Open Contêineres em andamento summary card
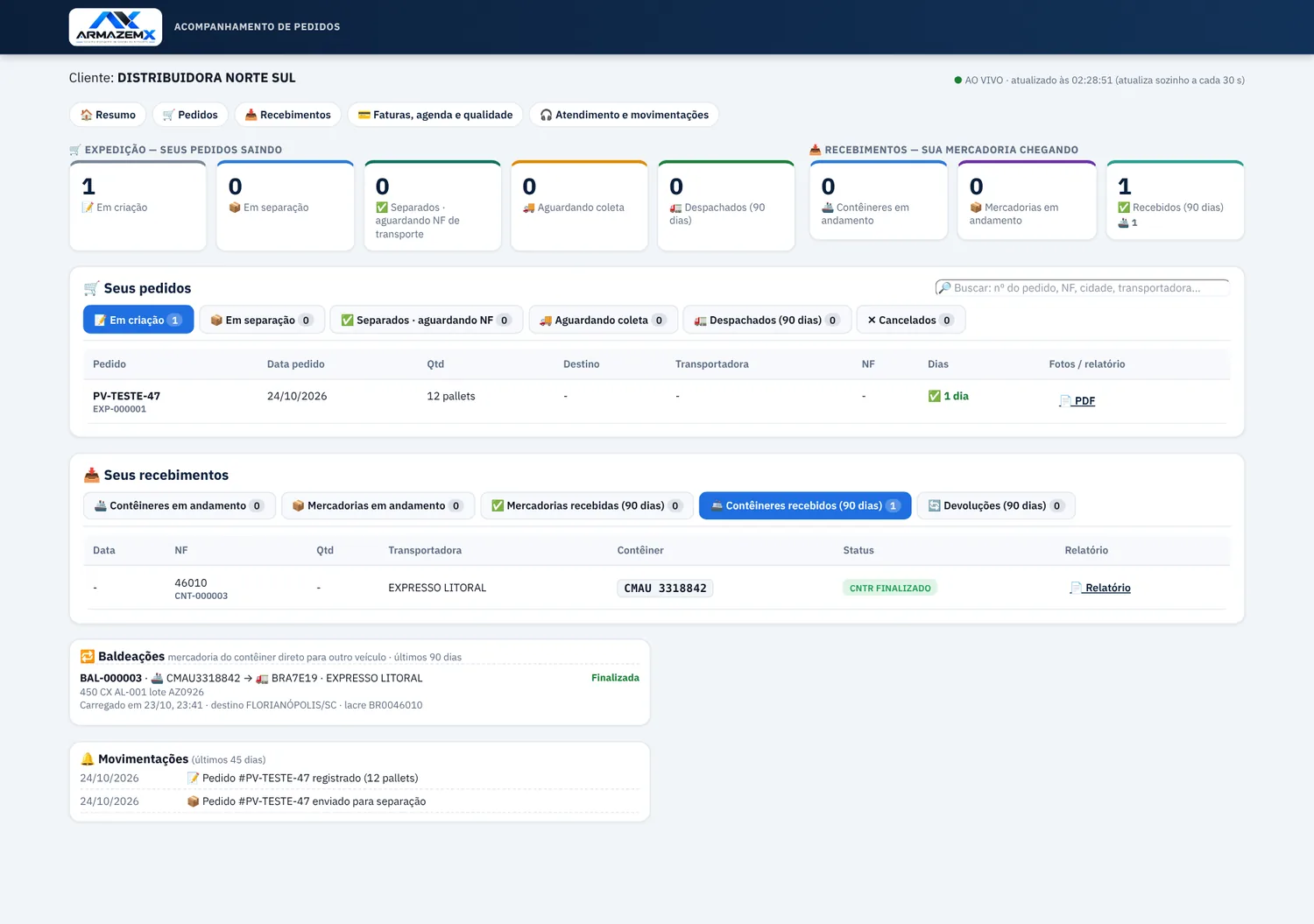Image resolution: width=1314 pixels, height=924 pixels. point(879,200)
